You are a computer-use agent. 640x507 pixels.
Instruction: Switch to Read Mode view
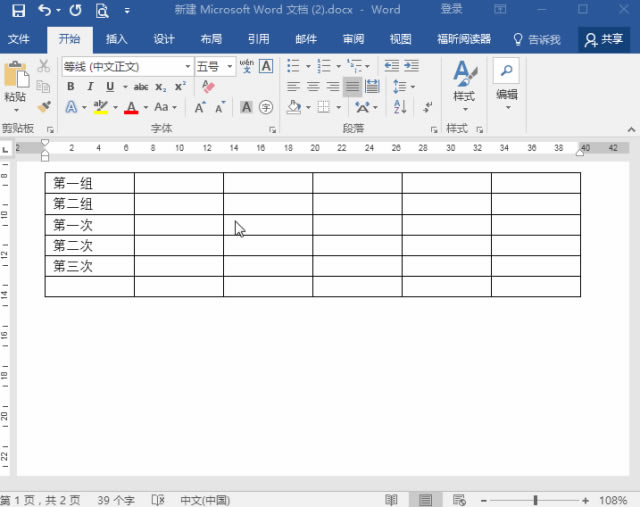pos(391,500)
